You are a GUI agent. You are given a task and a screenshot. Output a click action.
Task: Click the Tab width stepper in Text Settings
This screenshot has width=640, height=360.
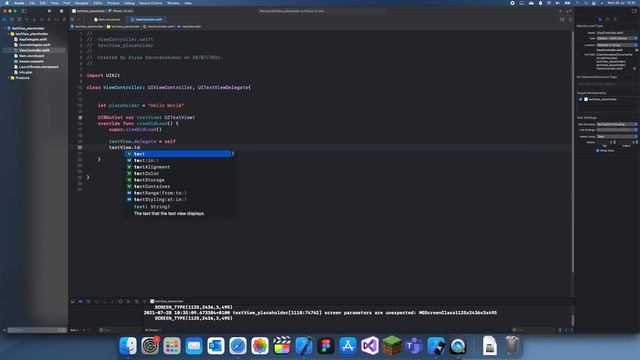(615, 142)
